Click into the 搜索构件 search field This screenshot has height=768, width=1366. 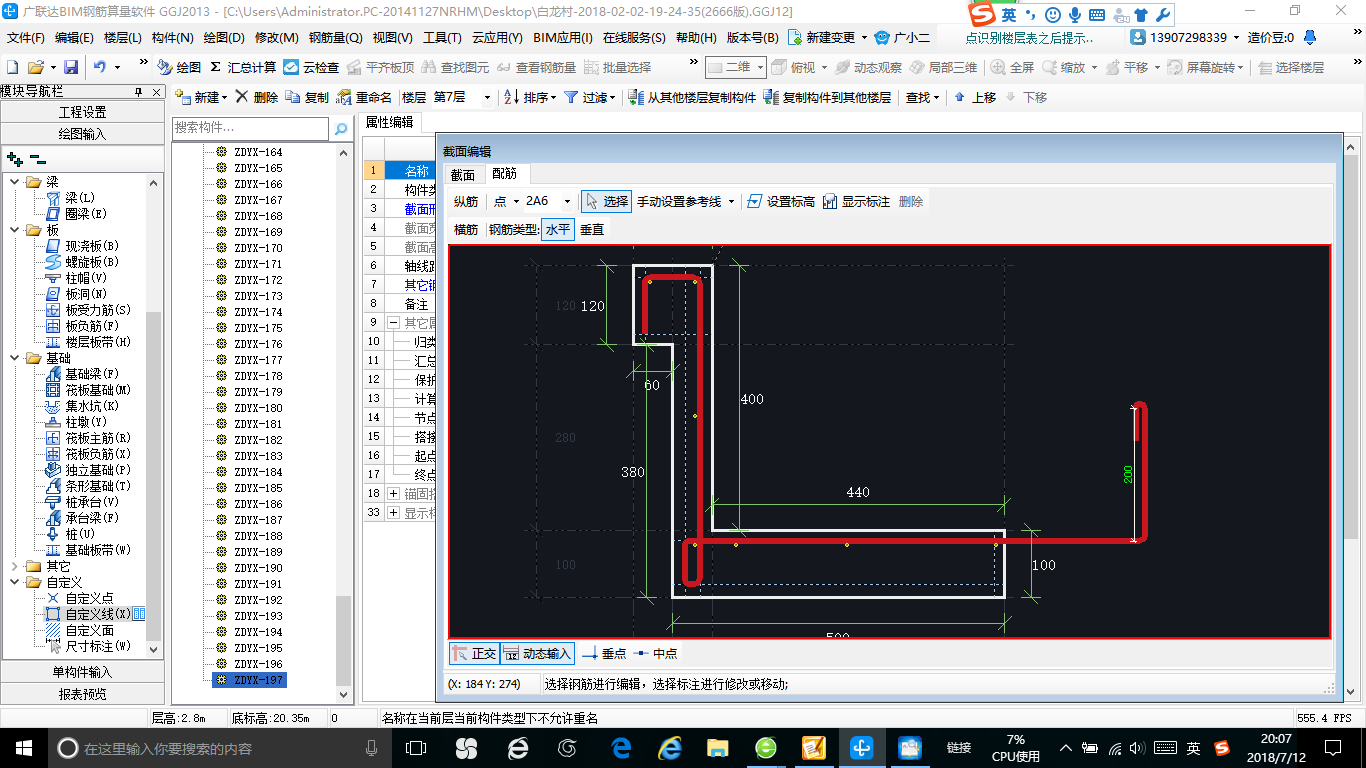(x=250, y=128)
